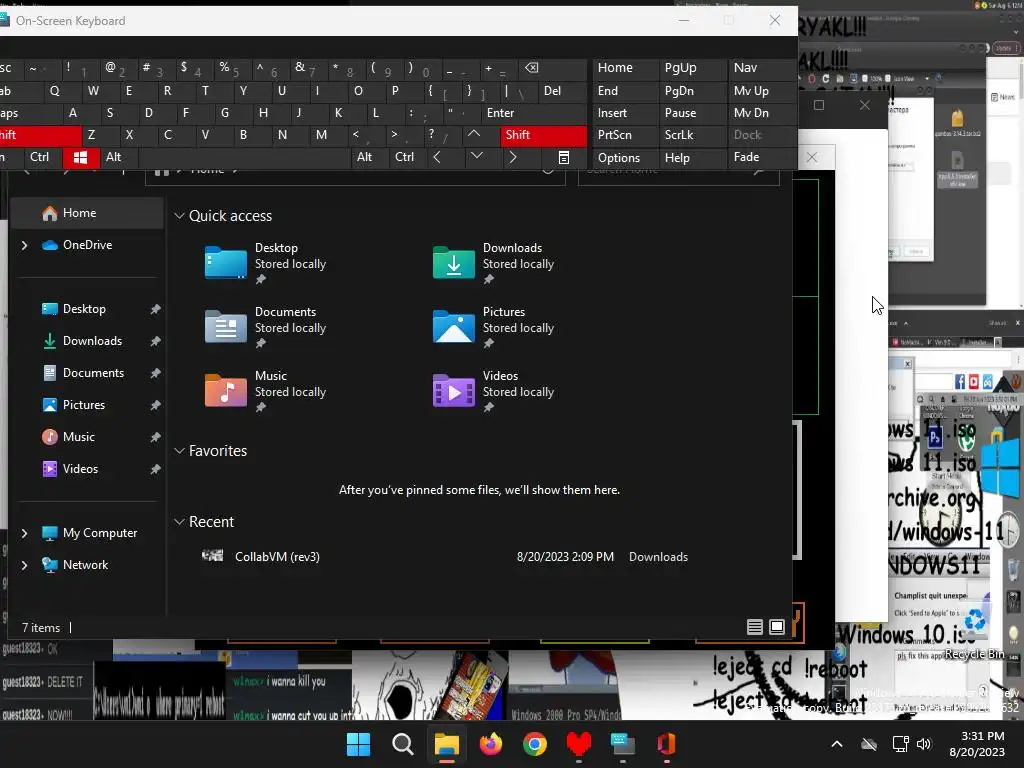Open the Pictures folder in Quick access
The image size is (1024, 768).
pos(494,328)
